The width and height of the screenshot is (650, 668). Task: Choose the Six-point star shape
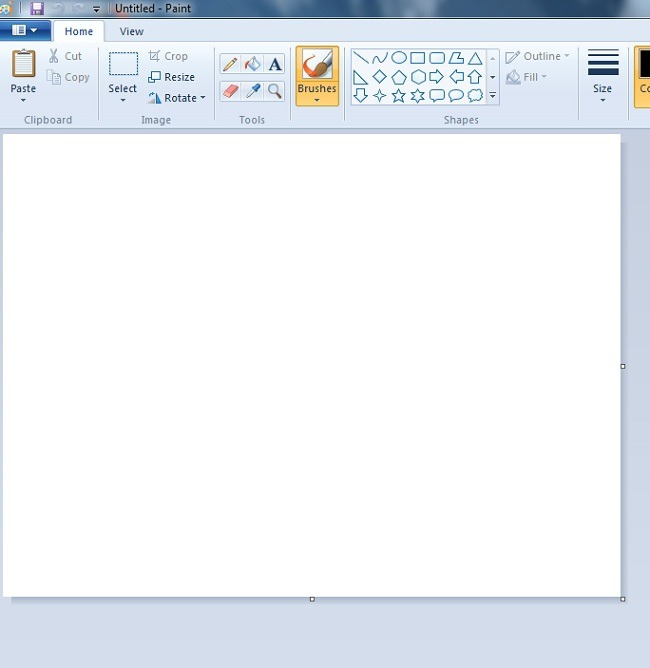[x=417, y=95]
